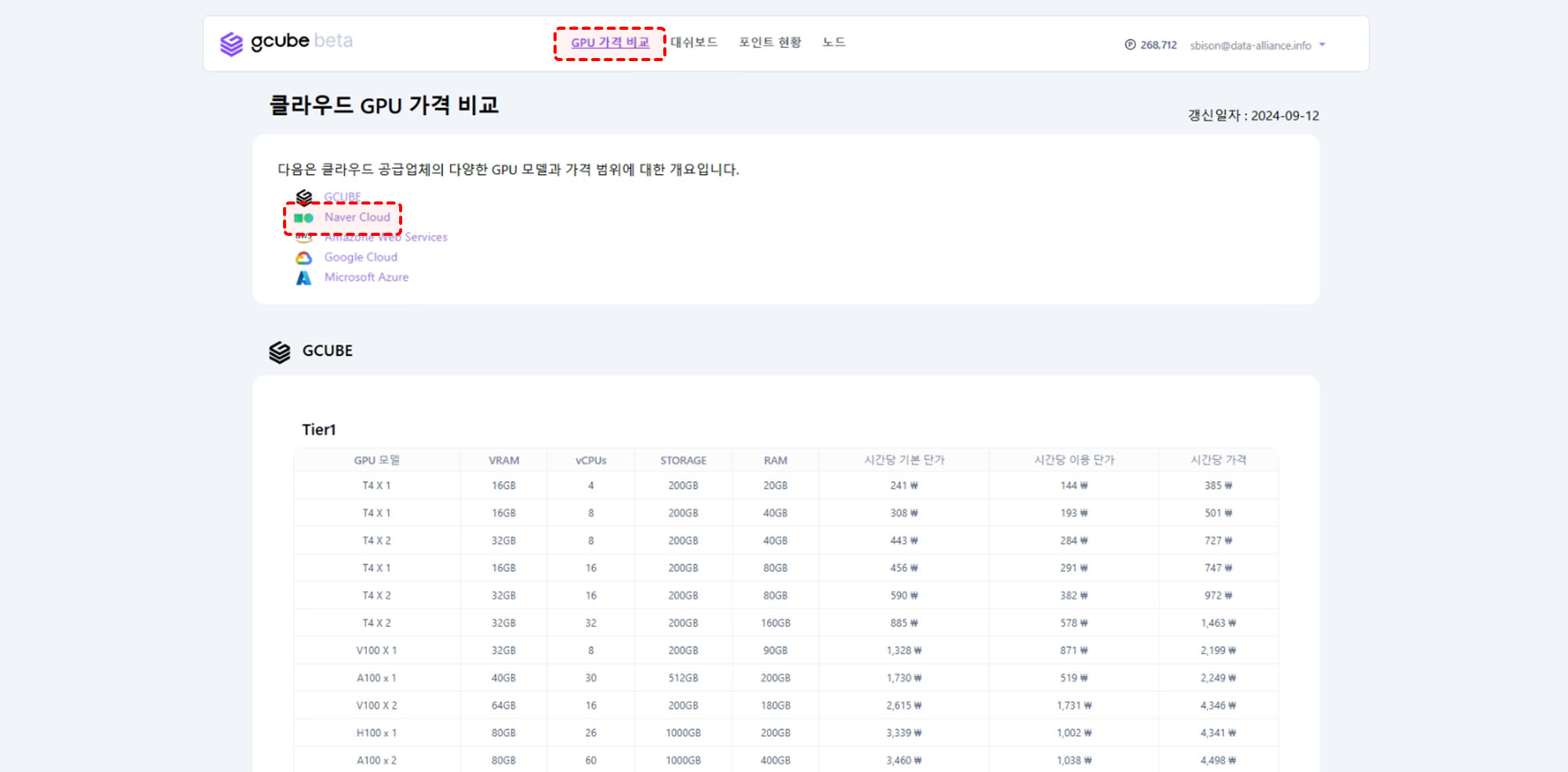Click the 4,346 ₩ hourly price cell
1568x772 pixels.
click(x=1218, y=705)
